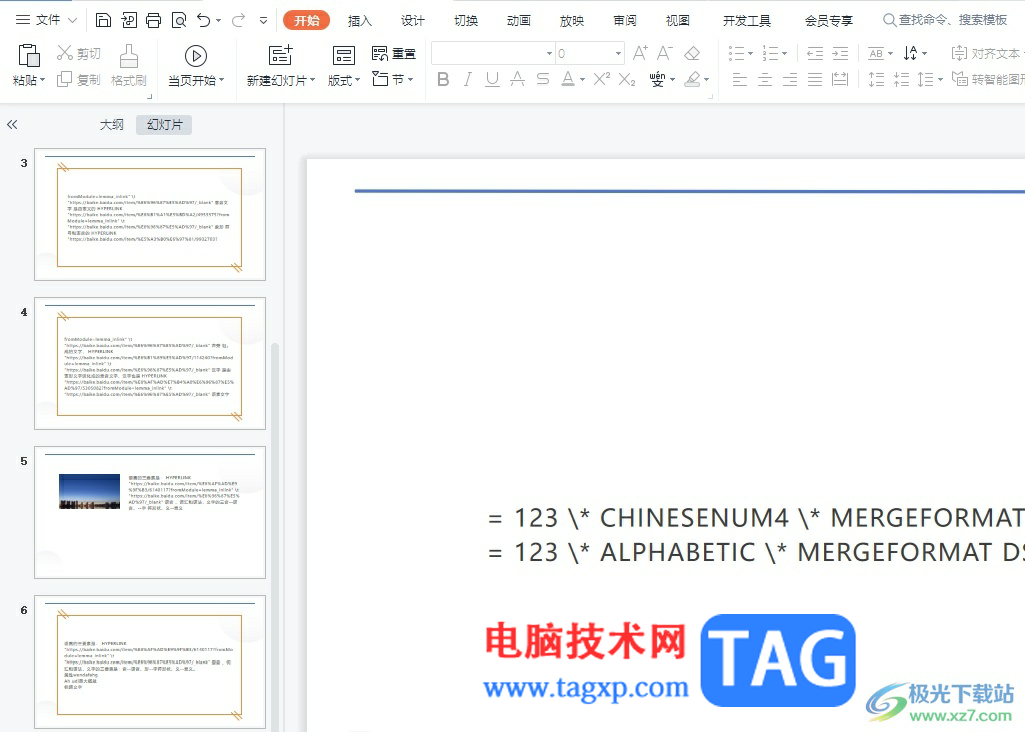The height and width of the screenshot is (732, 1025).
Task: Start slideshow with 当页开始 icon
Action: (x=195, y=56)
